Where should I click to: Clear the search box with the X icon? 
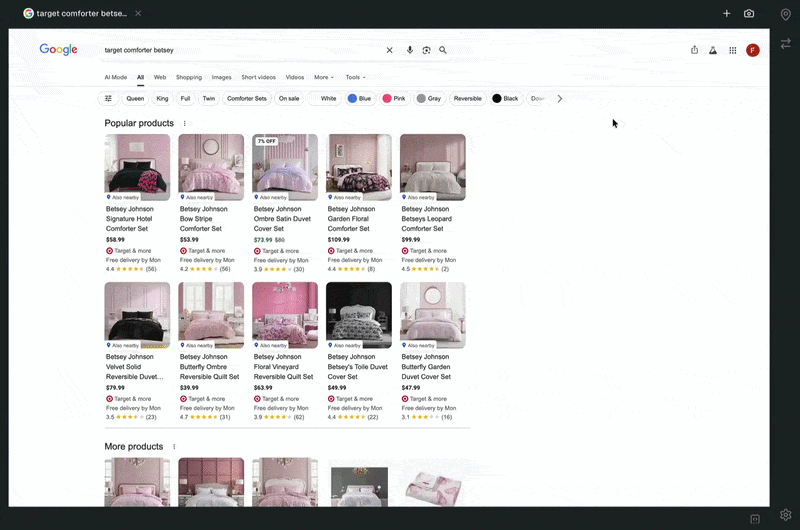click(x=389, y=50)
